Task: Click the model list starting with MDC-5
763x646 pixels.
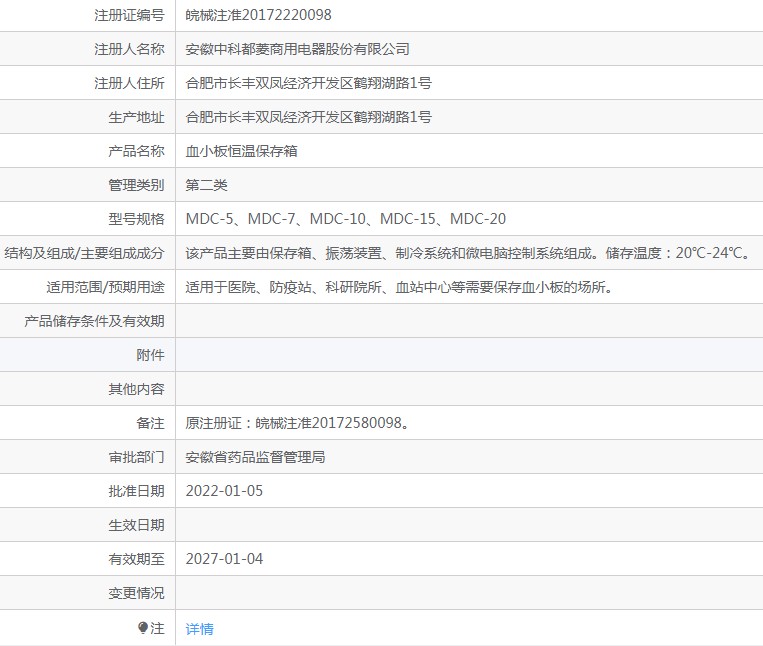Action: (346, 219)
